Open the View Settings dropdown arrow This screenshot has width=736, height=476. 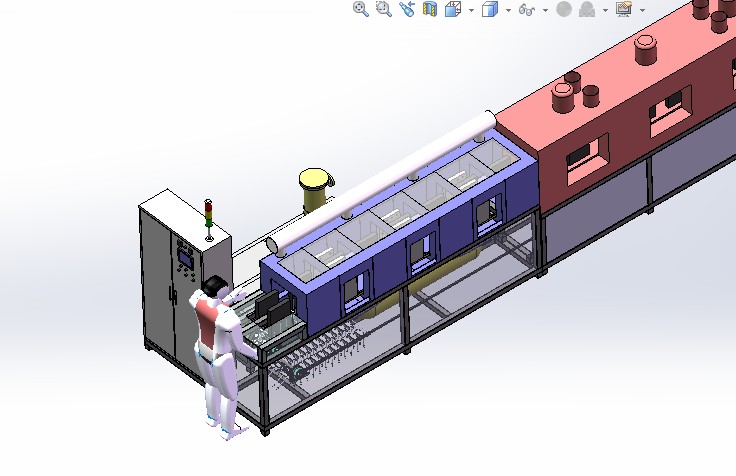coord(643,10)
